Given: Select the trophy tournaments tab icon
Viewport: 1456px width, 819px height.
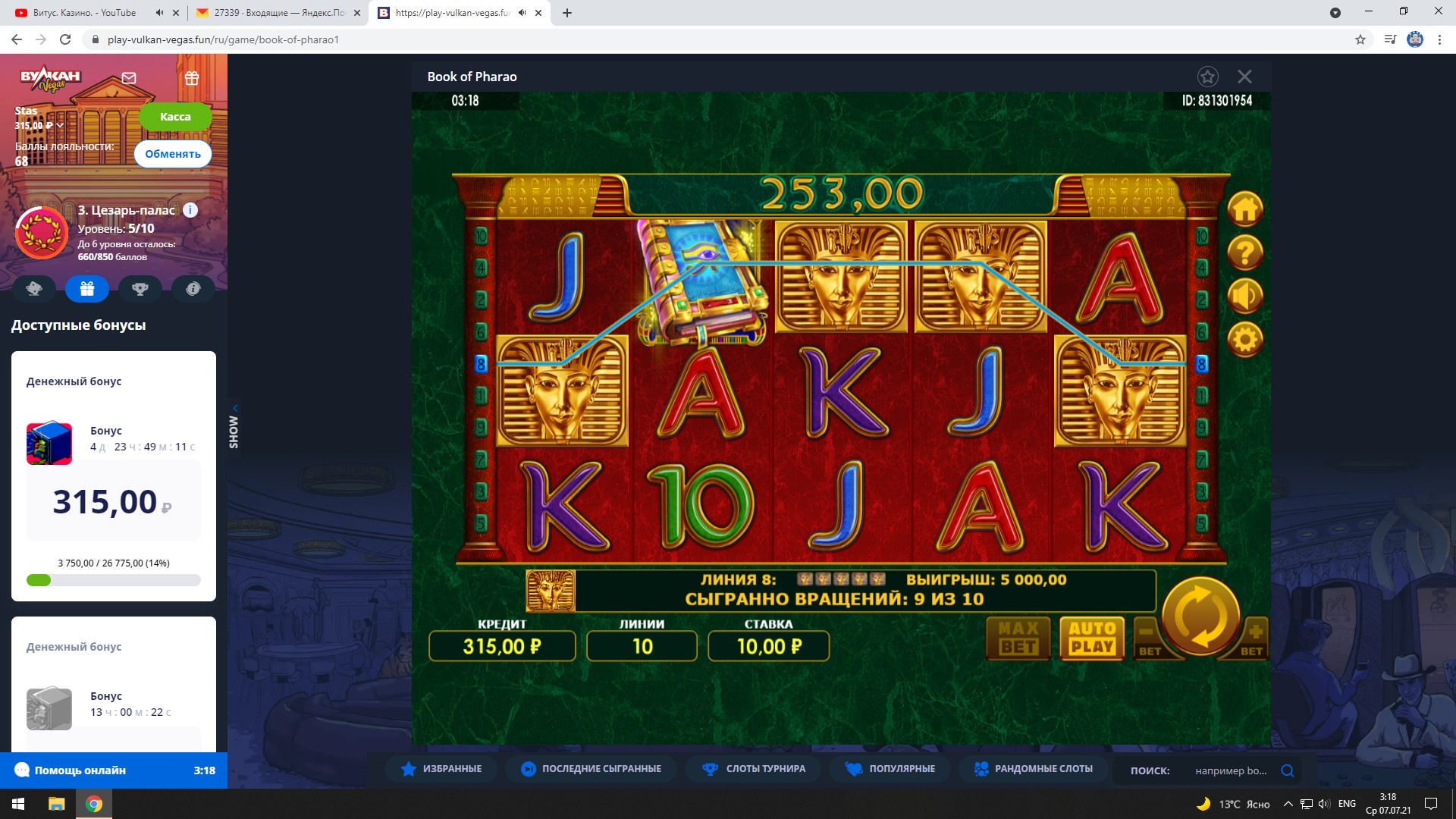Looking at the screenshot, I should pyautogui.click(x=140, y=288).
